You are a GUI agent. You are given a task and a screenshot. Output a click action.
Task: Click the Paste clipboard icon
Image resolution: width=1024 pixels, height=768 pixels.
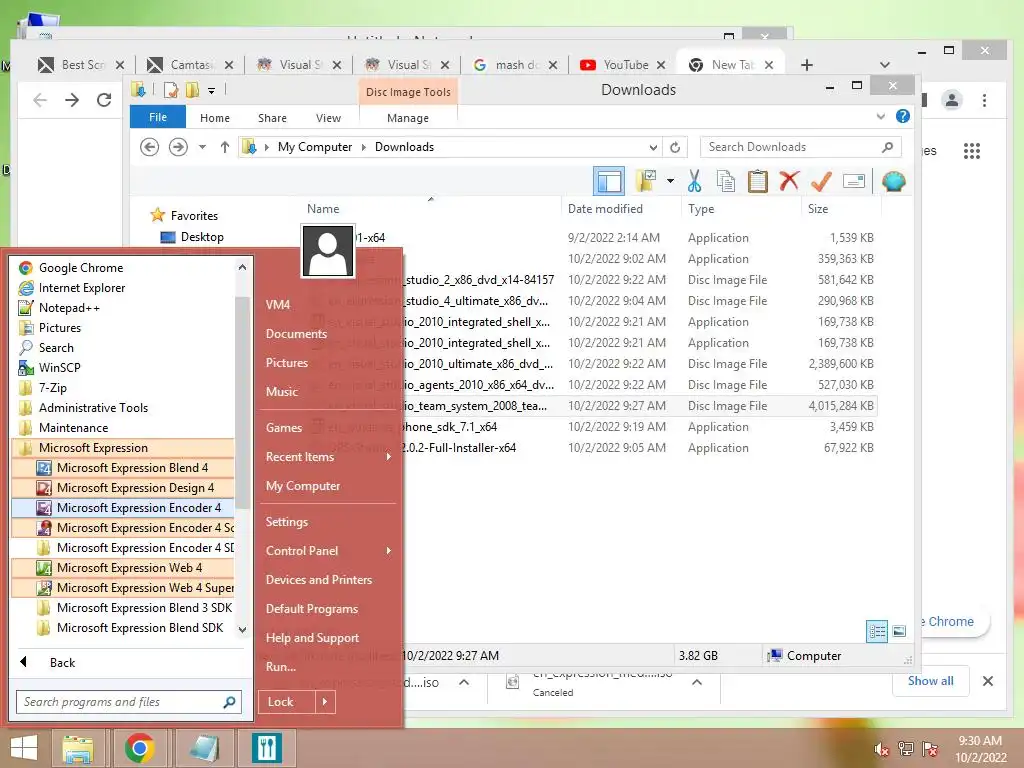[x=758, y=181]
